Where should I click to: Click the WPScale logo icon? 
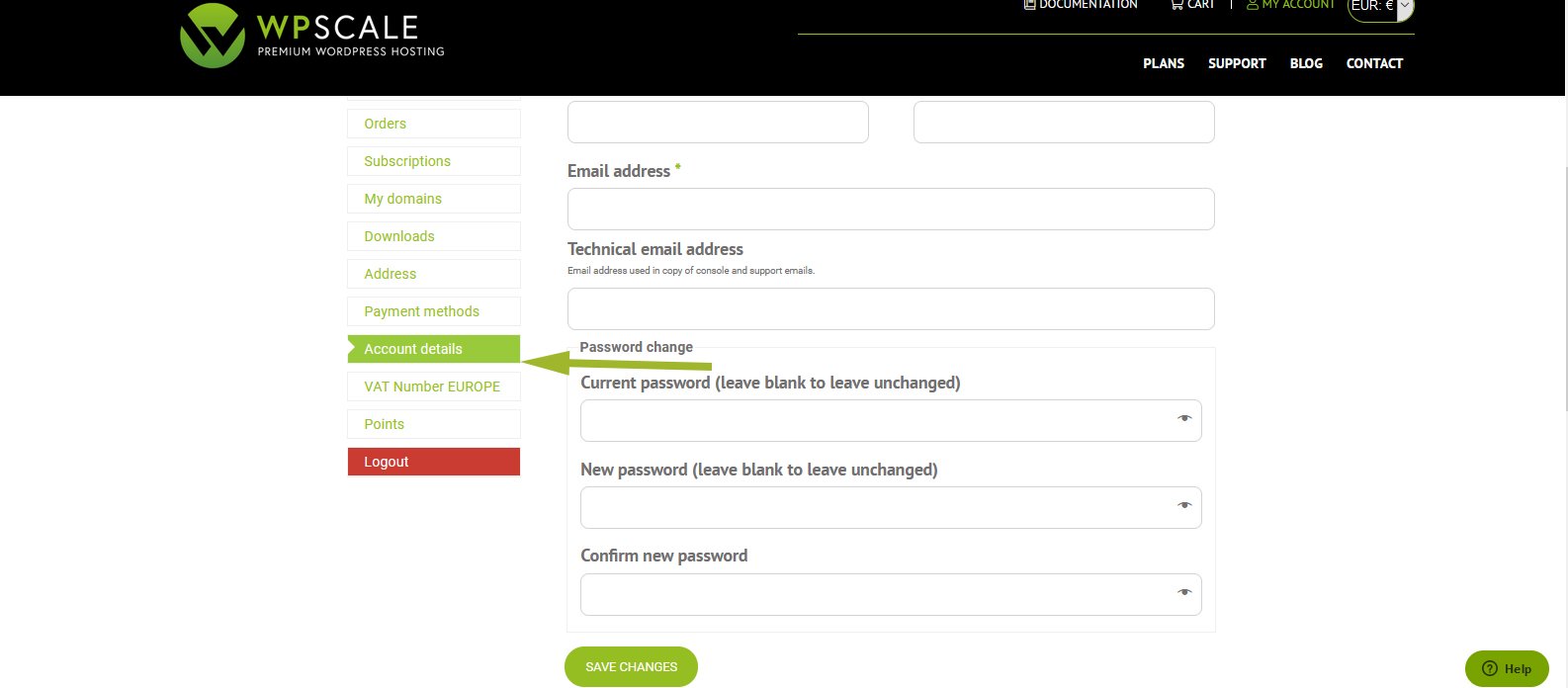(x=212, y=37)
